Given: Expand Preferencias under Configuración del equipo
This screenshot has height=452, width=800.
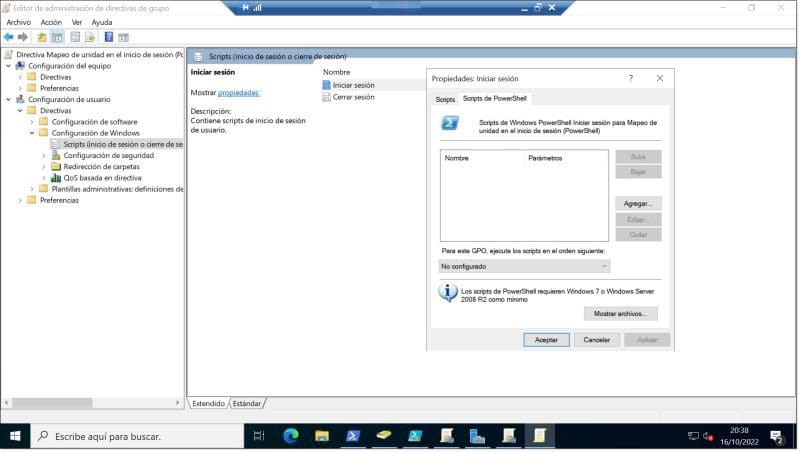Looking at the screenshot, I should pyautogui.click(x=20, y=88).
